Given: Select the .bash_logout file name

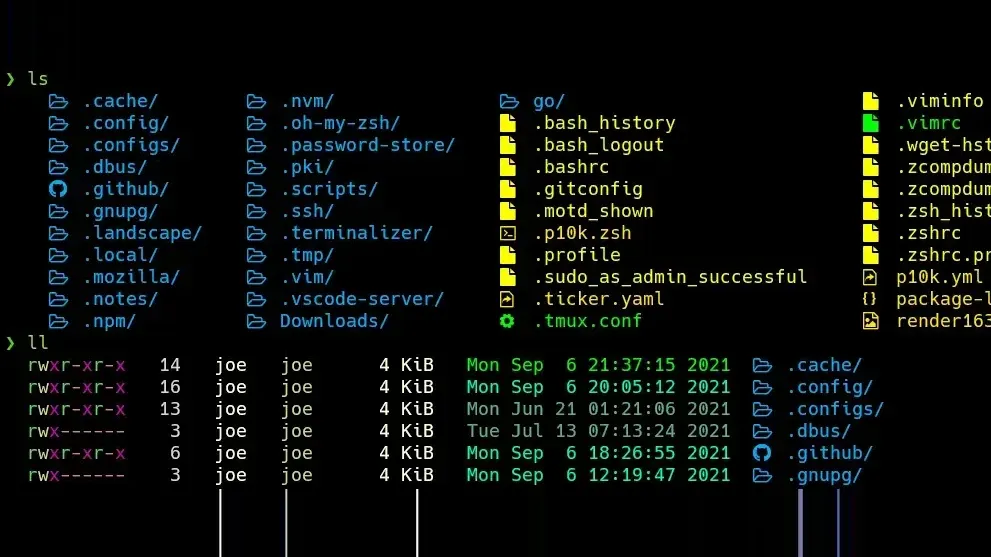Looking at the screenshot, I should (x=599, y=145).
